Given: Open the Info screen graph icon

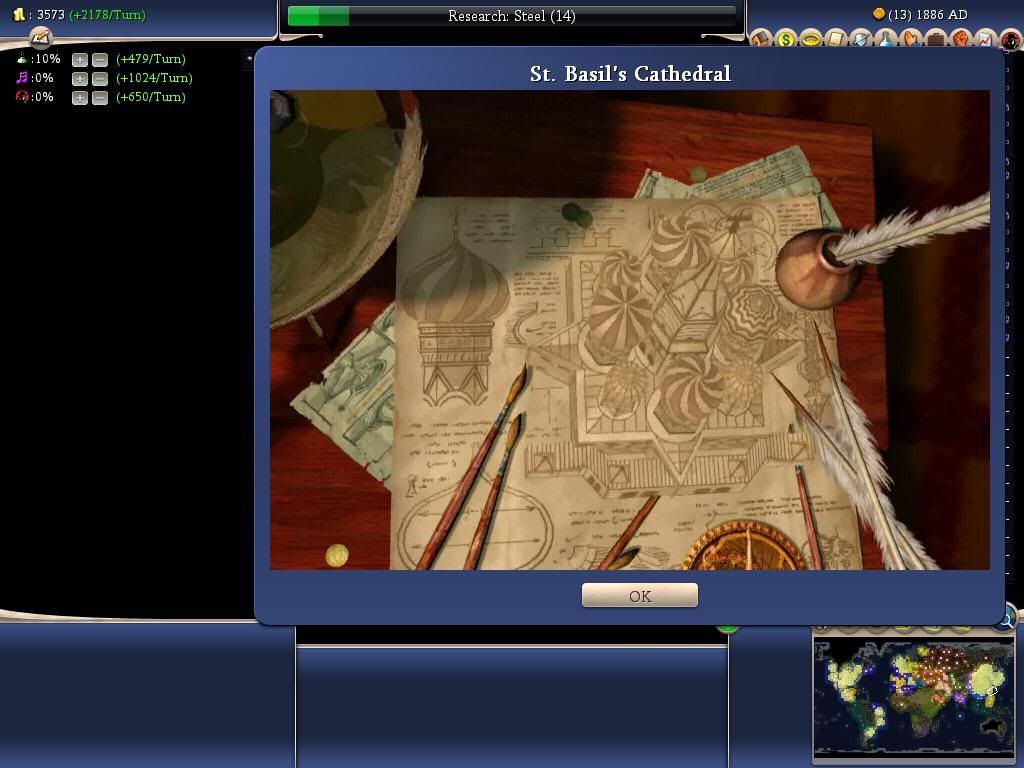Looking at the screenshot, I should (986, 38).
